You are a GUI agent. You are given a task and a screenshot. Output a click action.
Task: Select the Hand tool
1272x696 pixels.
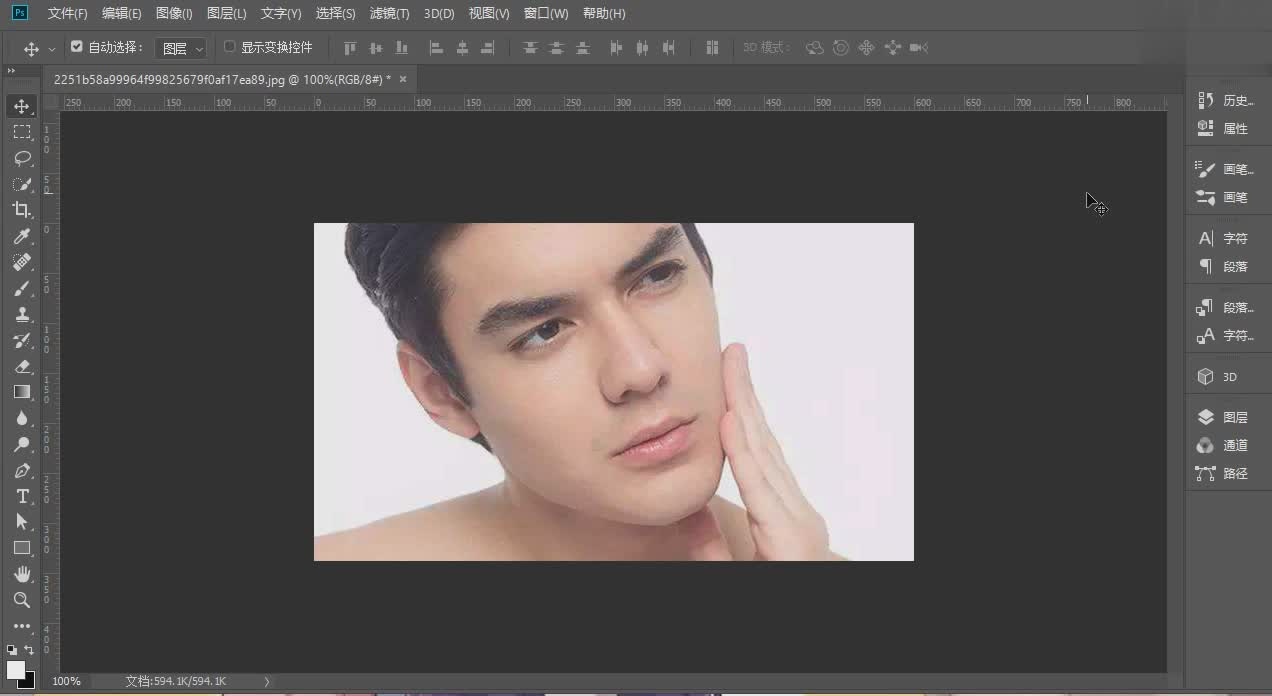(22, 574)
